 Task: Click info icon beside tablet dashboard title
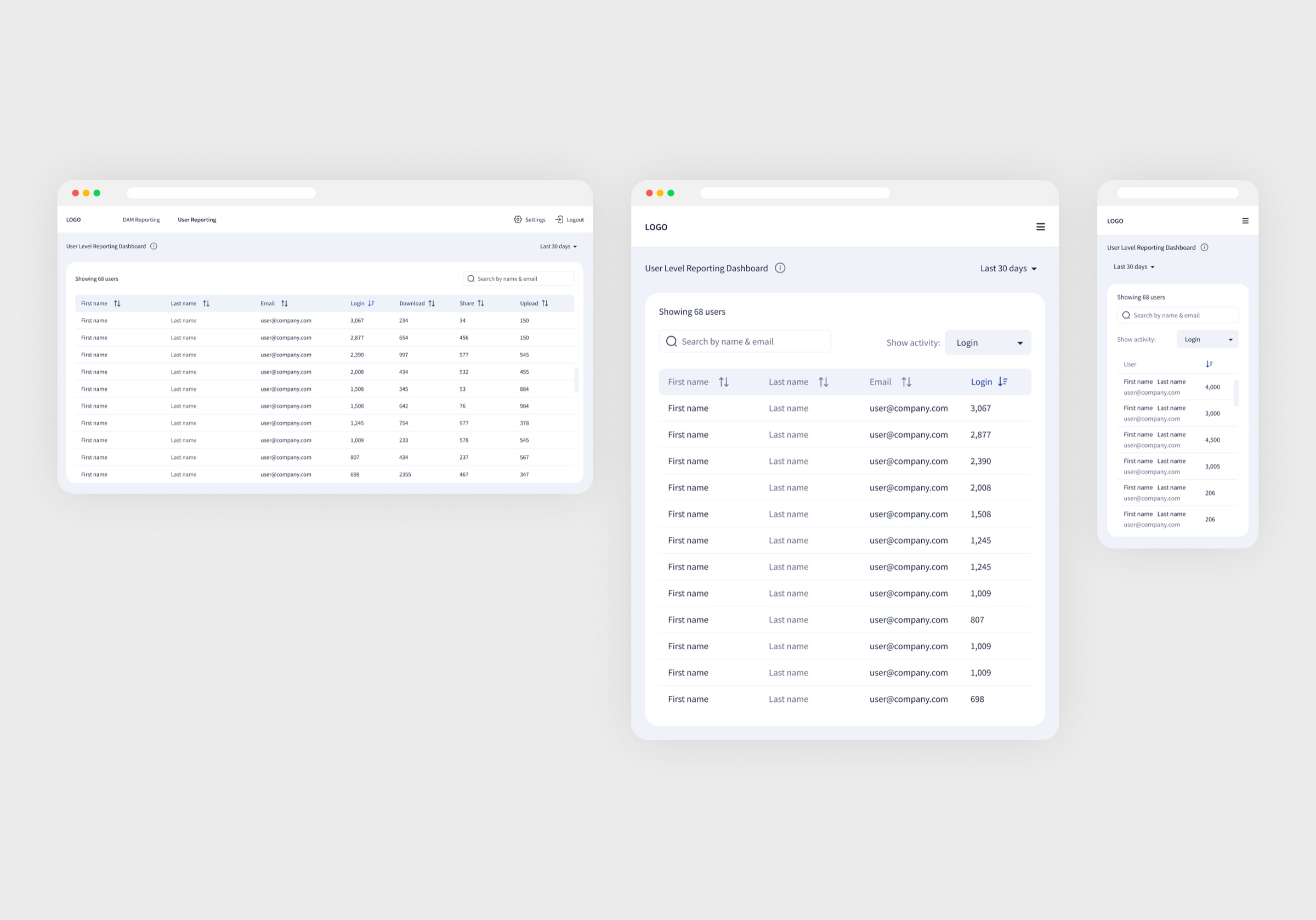coord(780,268)
